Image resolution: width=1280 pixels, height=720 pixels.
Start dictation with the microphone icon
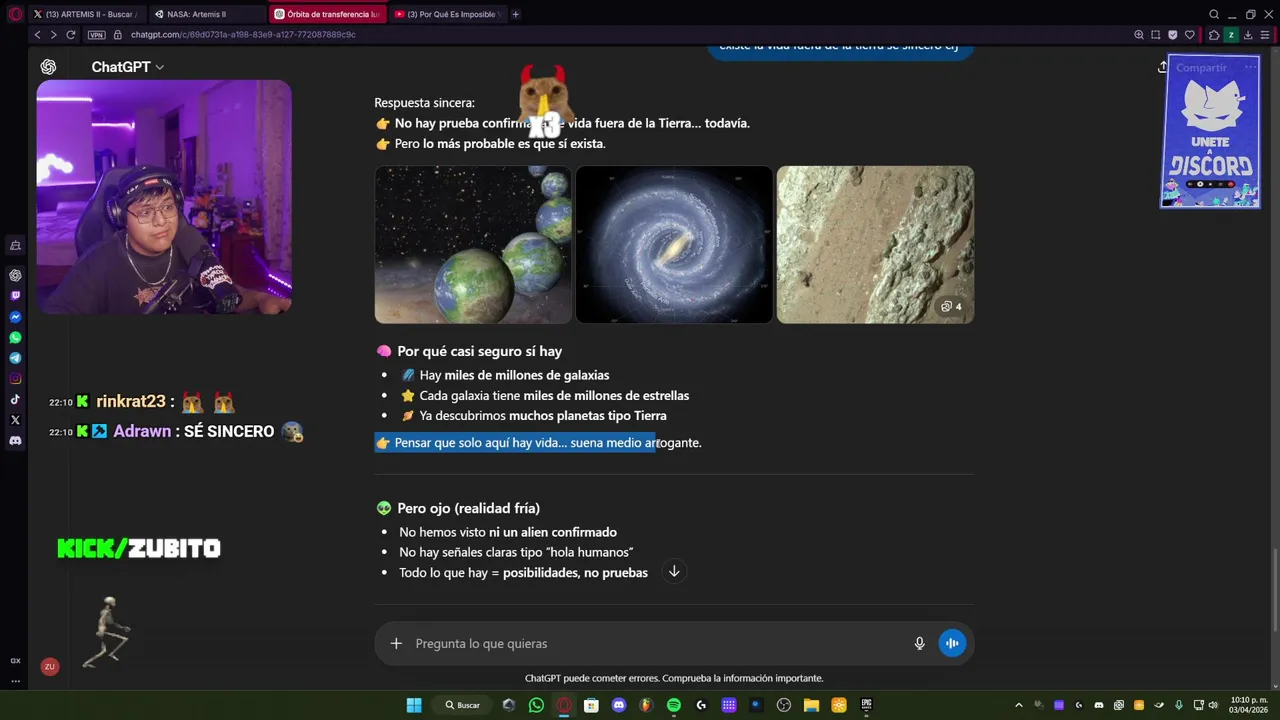(x=919, y=643)
